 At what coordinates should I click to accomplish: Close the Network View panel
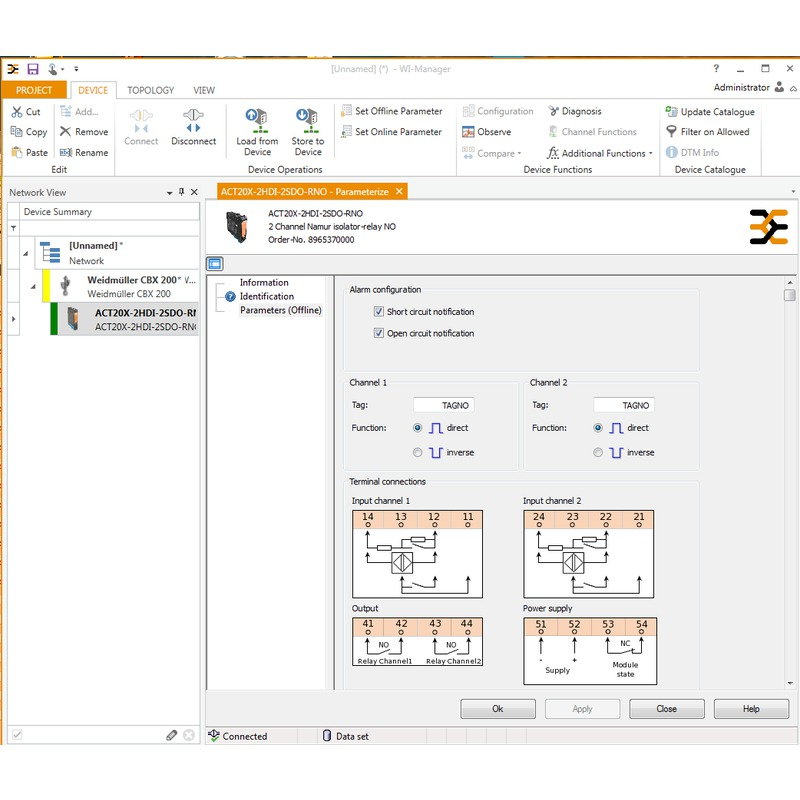(x=194, y=192)
